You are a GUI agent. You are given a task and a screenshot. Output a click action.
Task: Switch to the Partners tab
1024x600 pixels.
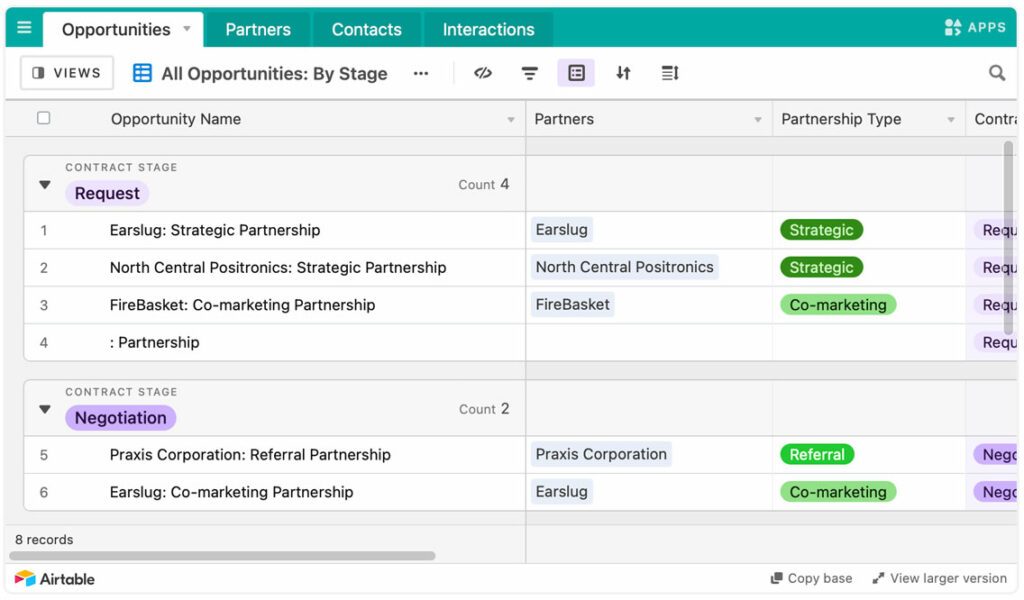tap(258, 29)
